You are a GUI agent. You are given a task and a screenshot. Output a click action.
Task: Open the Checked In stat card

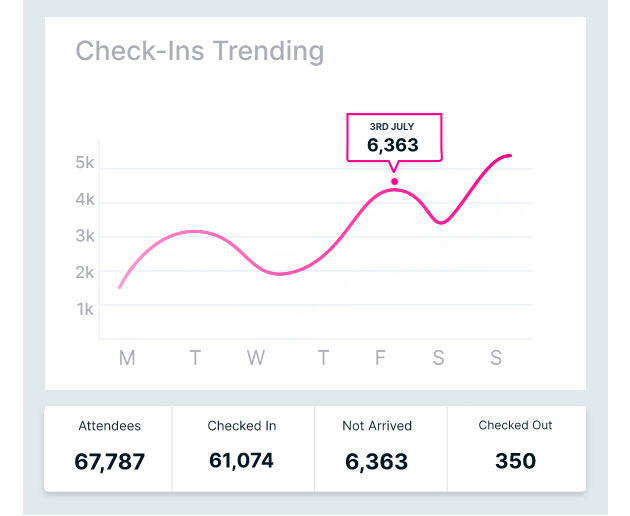pos(242,447)
